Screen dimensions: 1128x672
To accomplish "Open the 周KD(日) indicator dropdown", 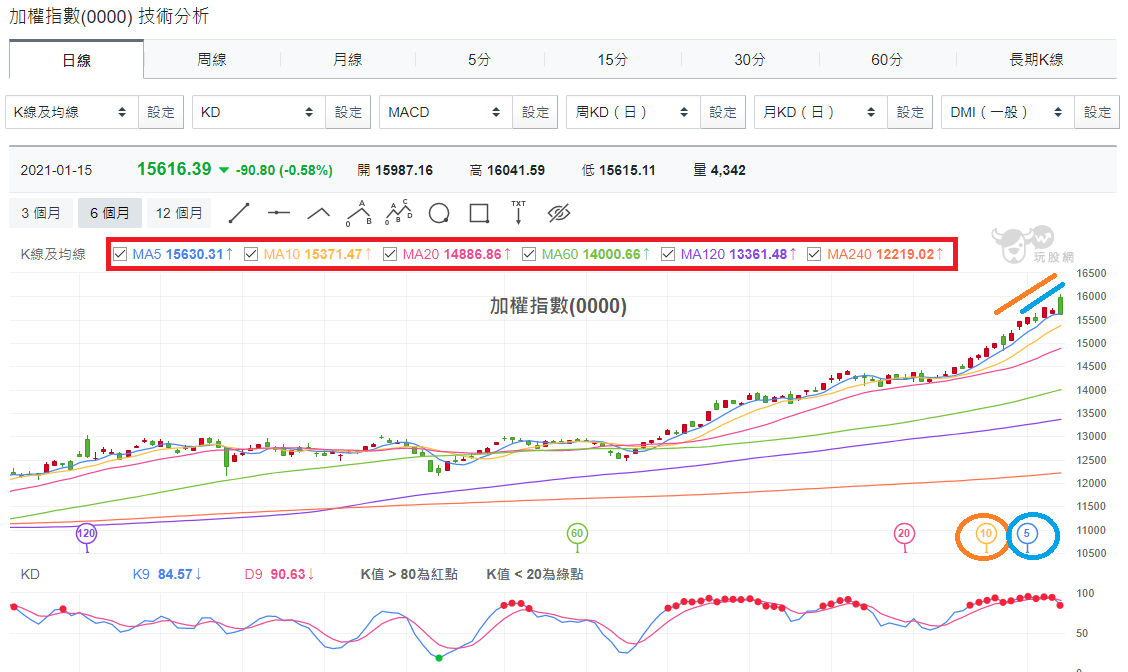I will click(x=634, y=112).
